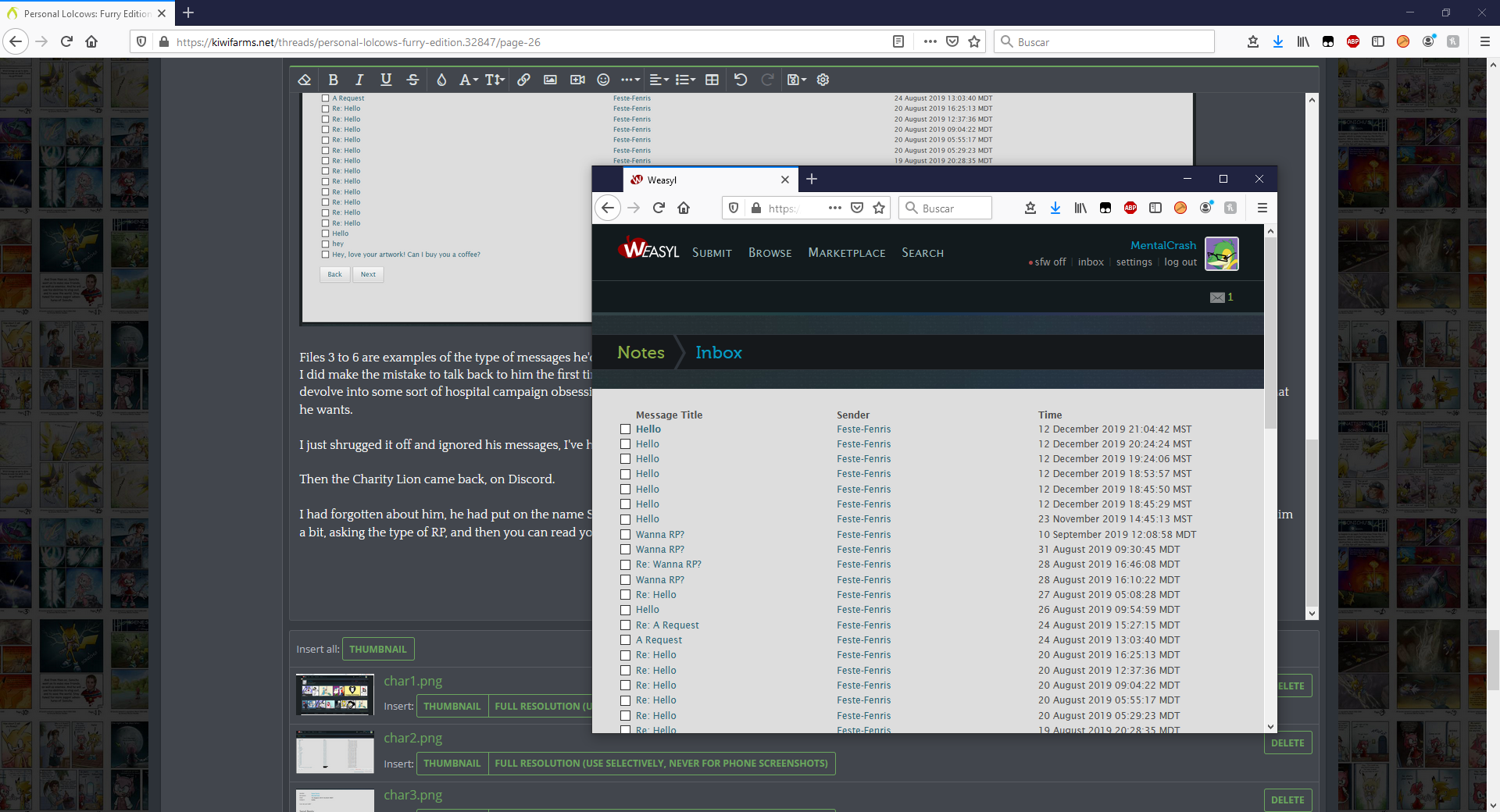Toggle sfw off on Weasyl
This screenshot has width=1500, height=812.
point(1048,262)
